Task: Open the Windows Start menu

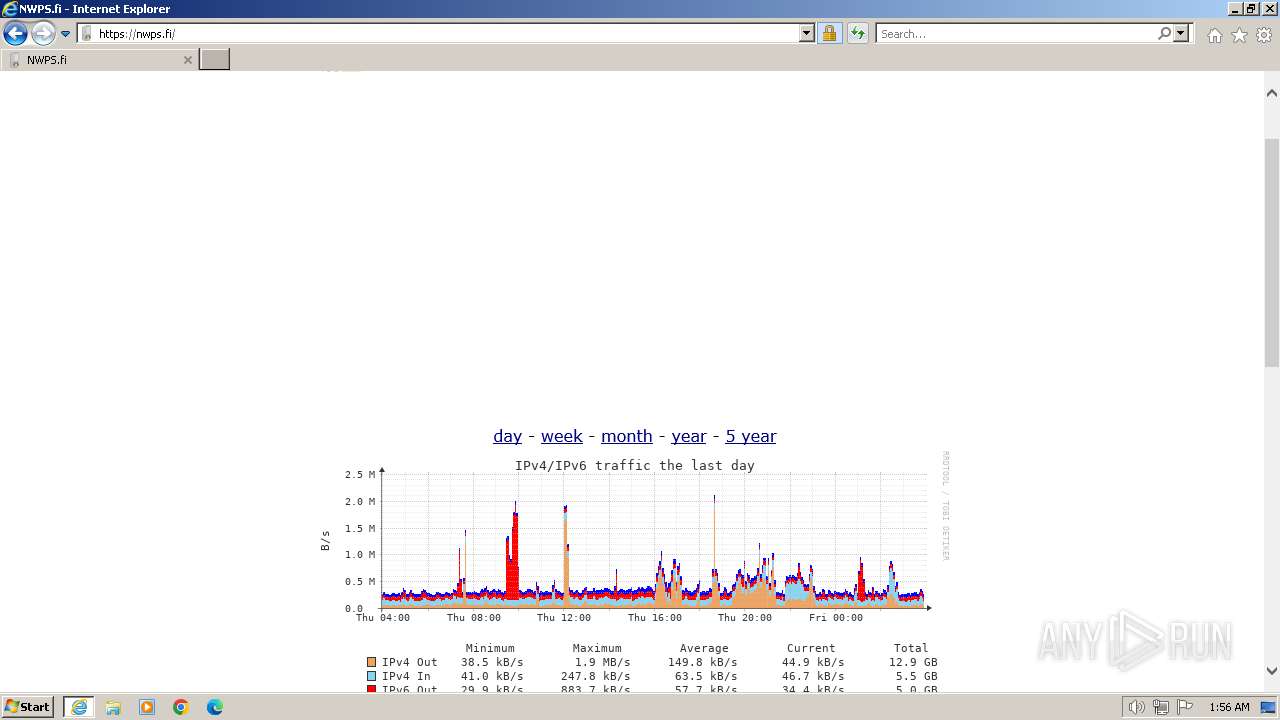Action: (28, 707)
